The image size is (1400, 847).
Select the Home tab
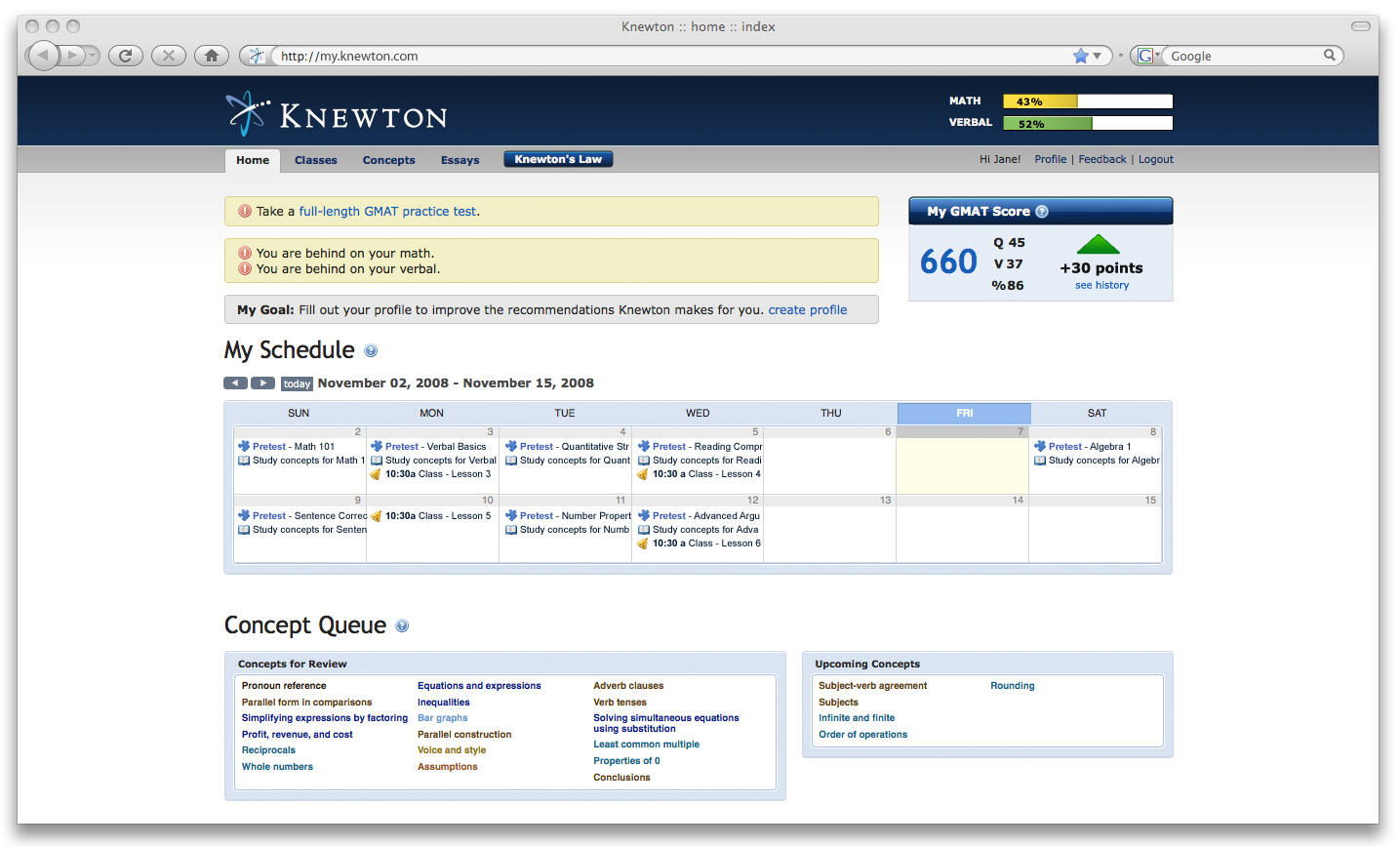point(253,160)
